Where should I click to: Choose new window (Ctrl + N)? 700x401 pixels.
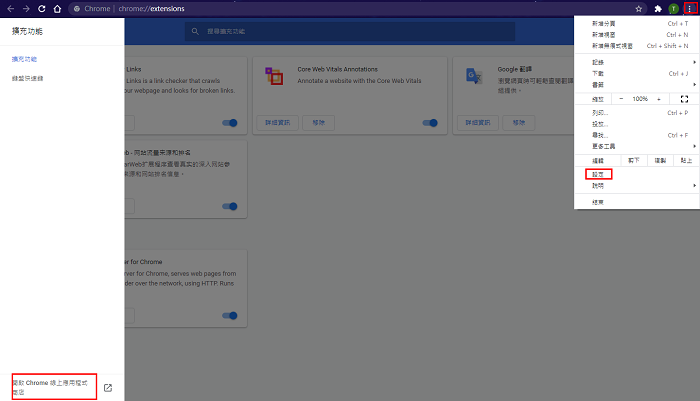point(637,34)
